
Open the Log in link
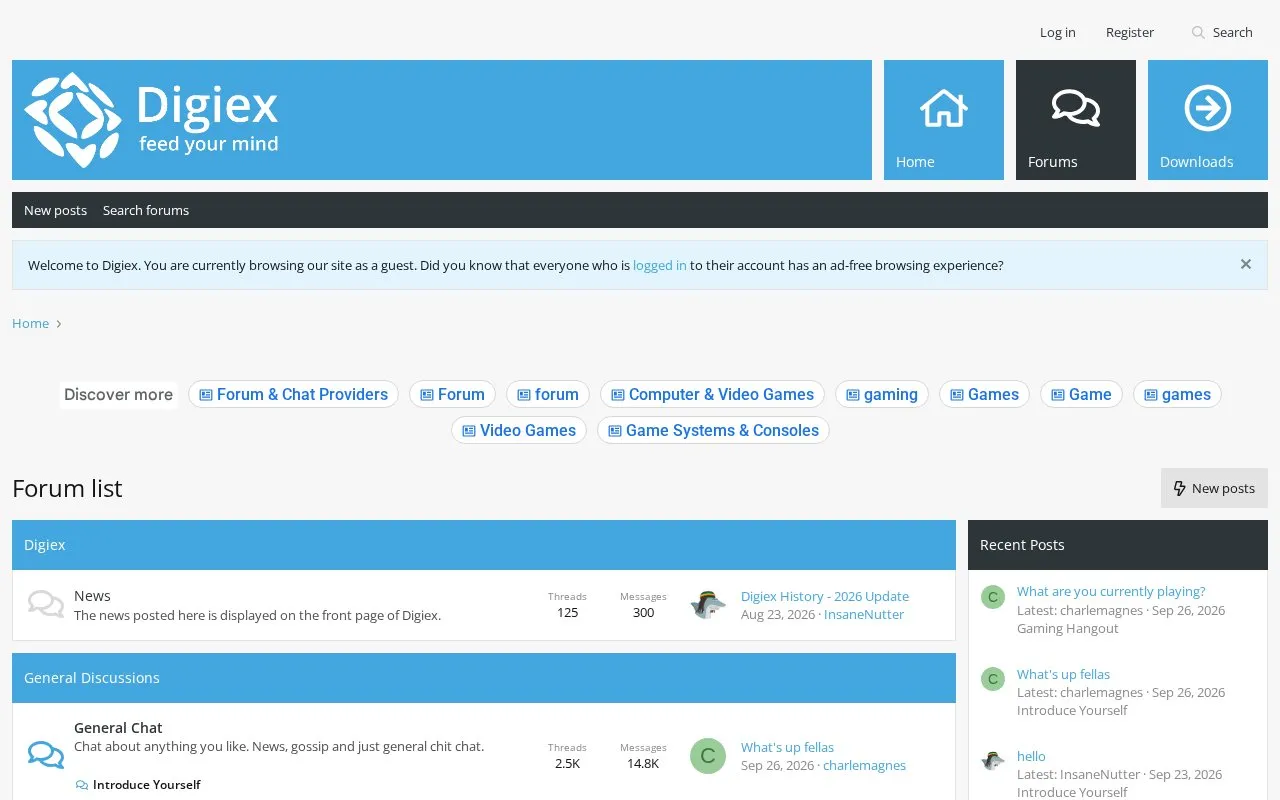(x=1057, y=32)
